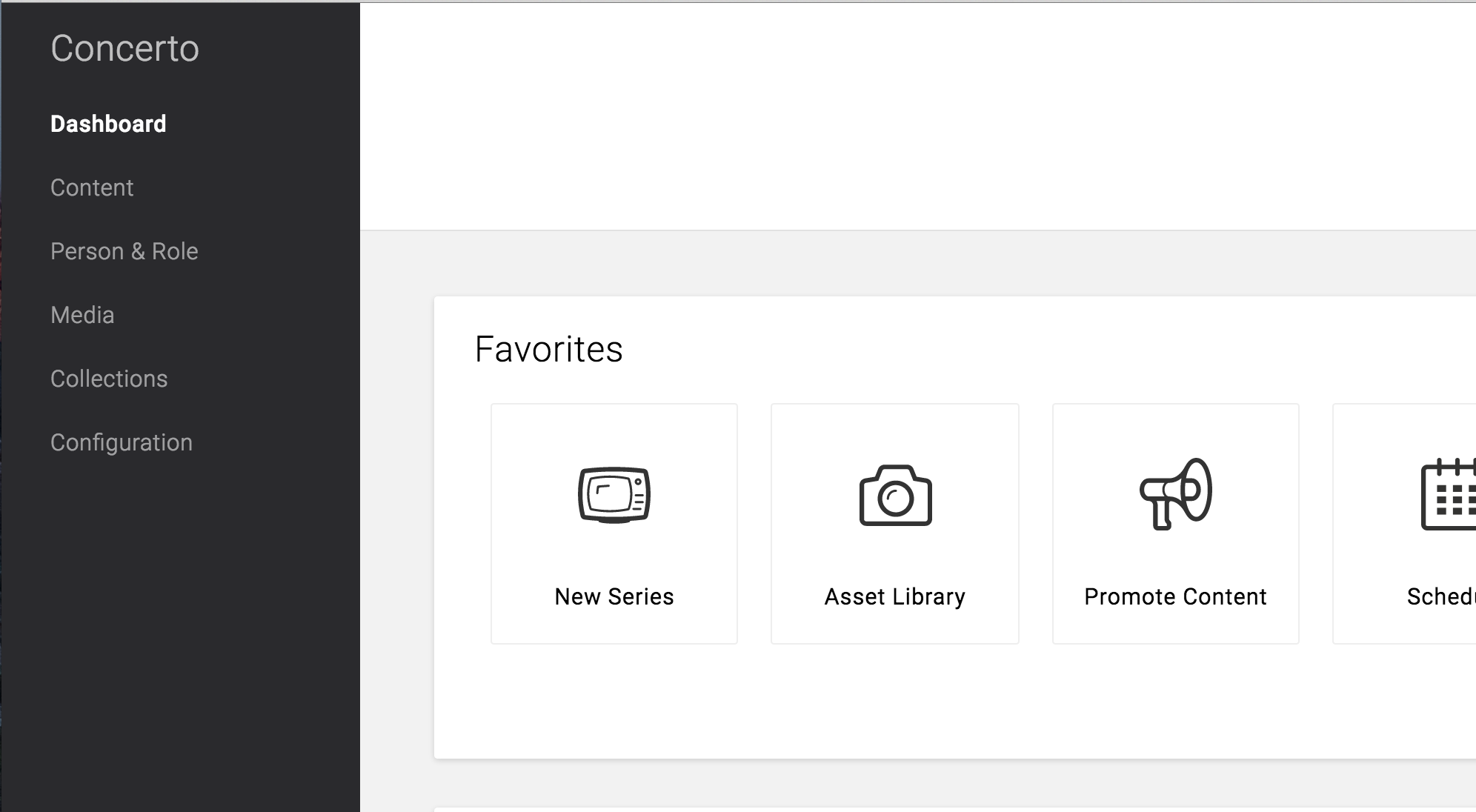Select Dashboard in the sidebar
Screen dimensions: 1476x812
pos(108,124)
